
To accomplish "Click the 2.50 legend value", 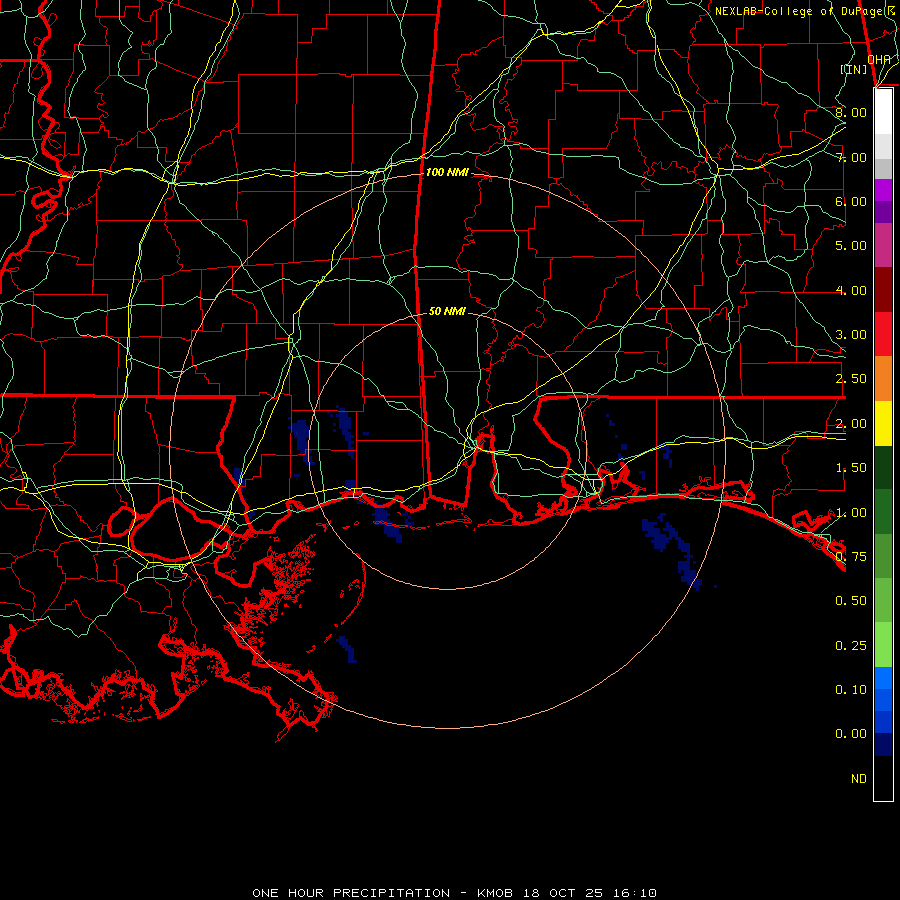I will pos(851,379).
